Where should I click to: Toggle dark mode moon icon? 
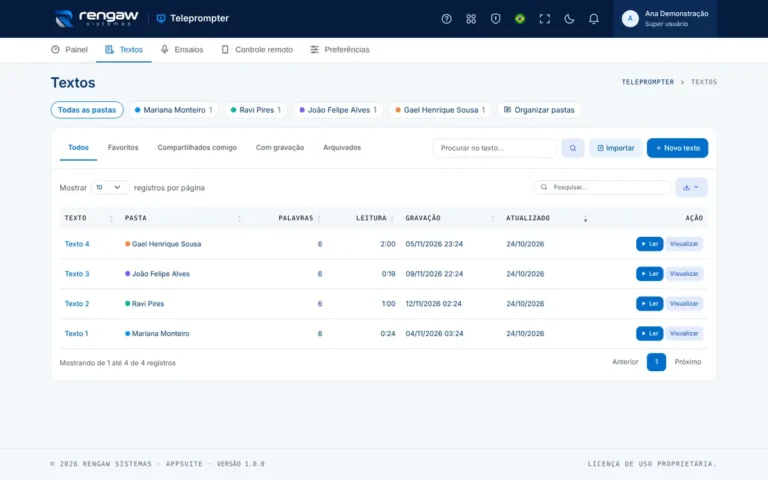569,19
